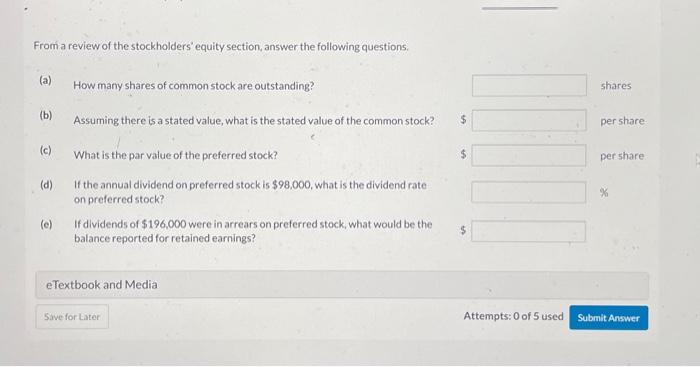The image size is (700, 367).
Task: Focus the stated value per share input box
Action: [529, 120]
